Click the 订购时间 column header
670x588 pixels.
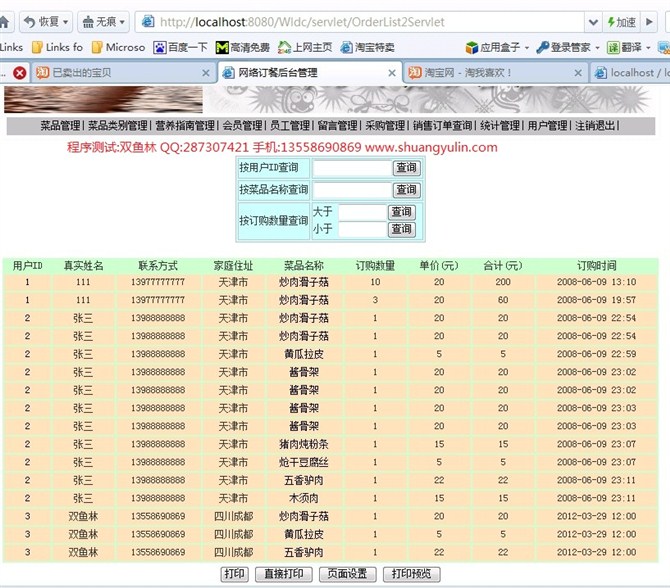597,266
